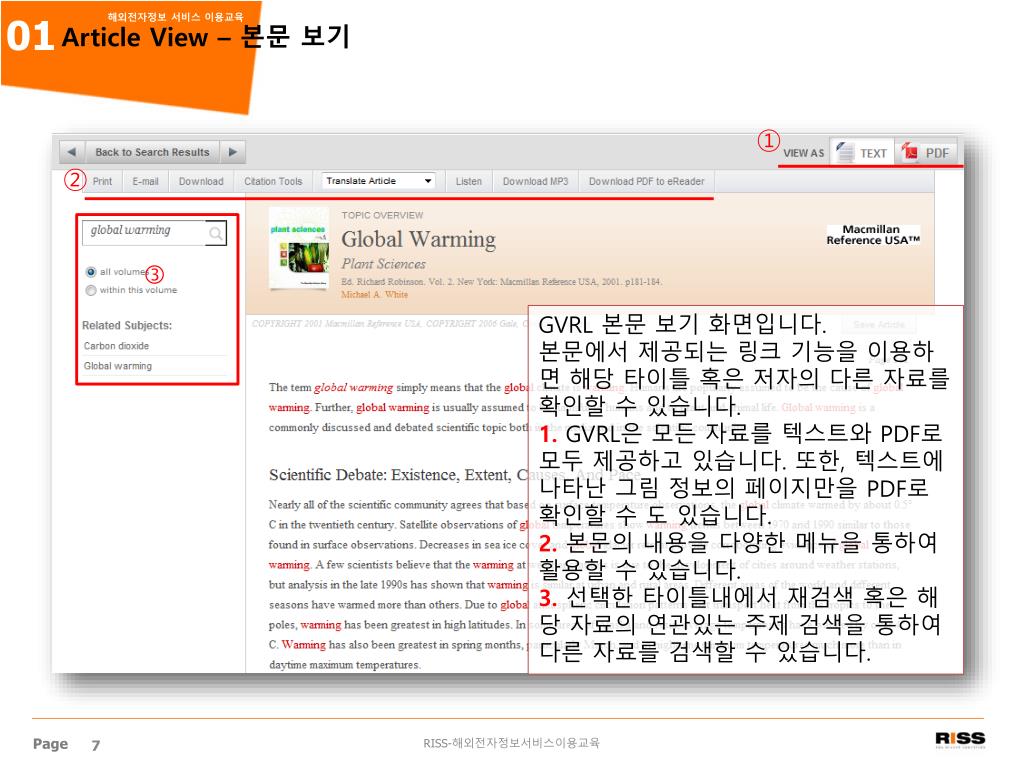Open the Carbon dioxide related subject
Screen dimensions: 1024x768
[x=116, y=346]
